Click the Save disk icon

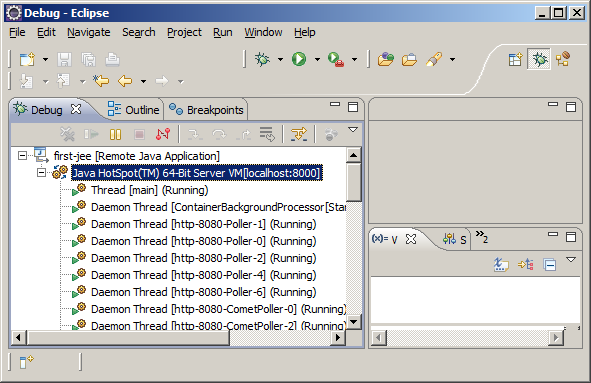pyautogui.click(x=64, y=60)
